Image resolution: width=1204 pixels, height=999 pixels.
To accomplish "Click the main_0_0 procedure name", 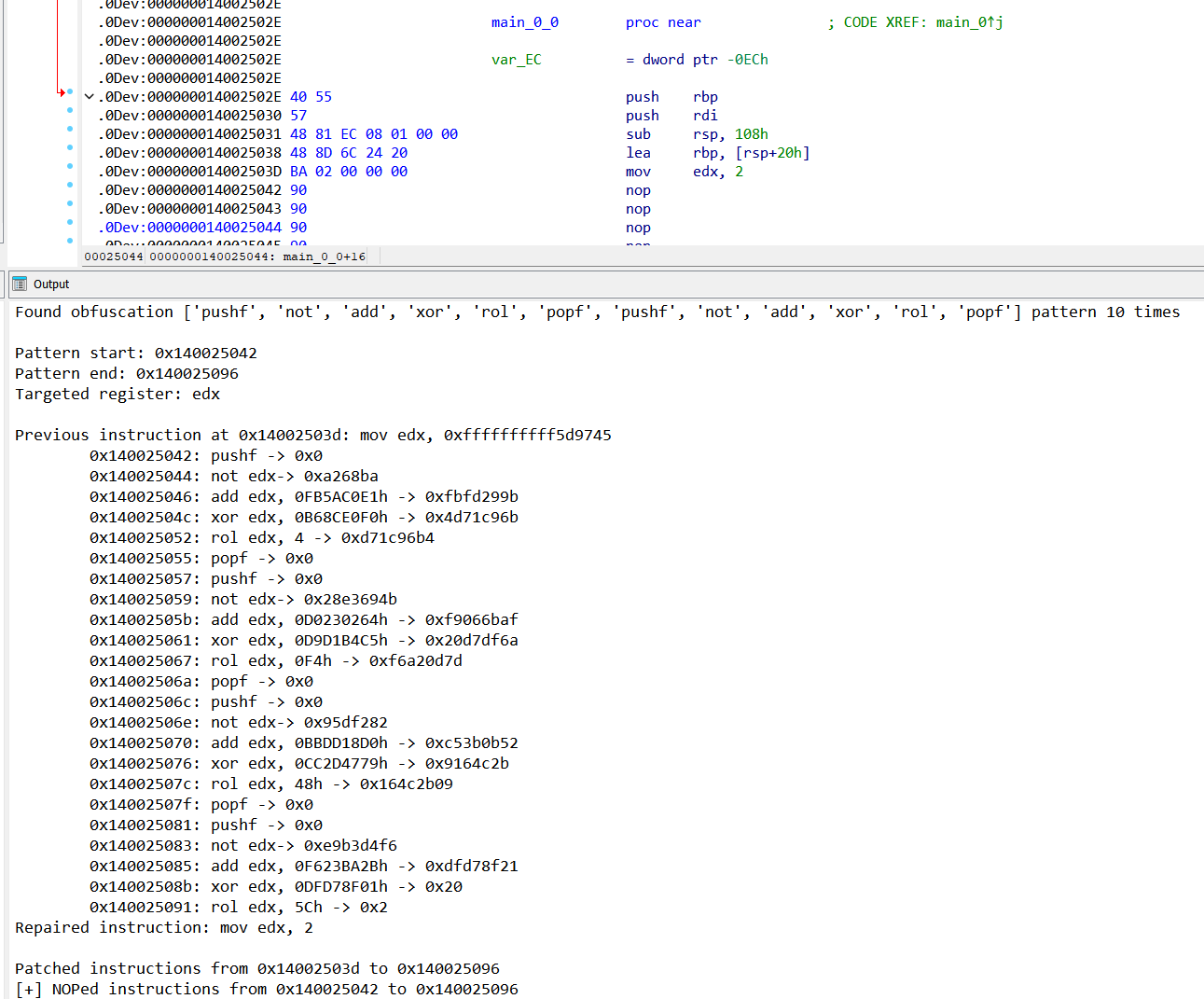I will click(524, 22).
